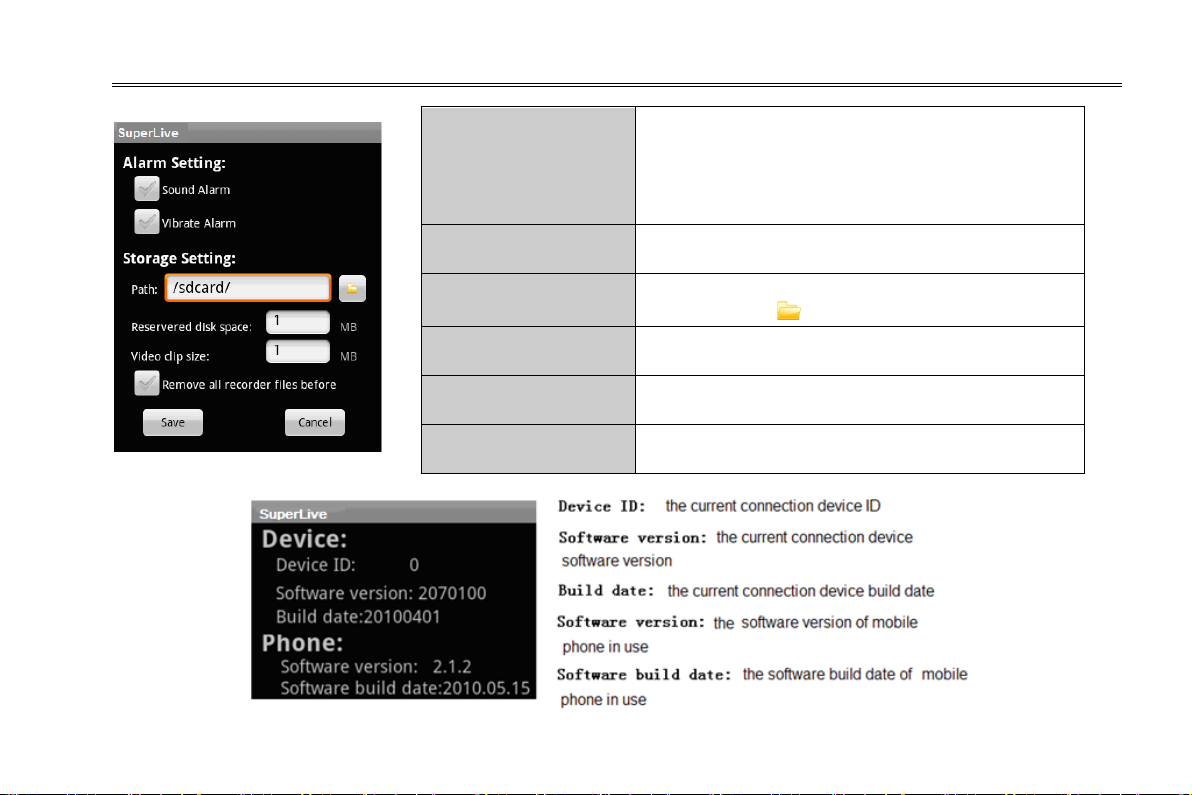The image size is (1192, 795).
Task: Click the Device: heading in info screen
Action: [x=304, y=539]
